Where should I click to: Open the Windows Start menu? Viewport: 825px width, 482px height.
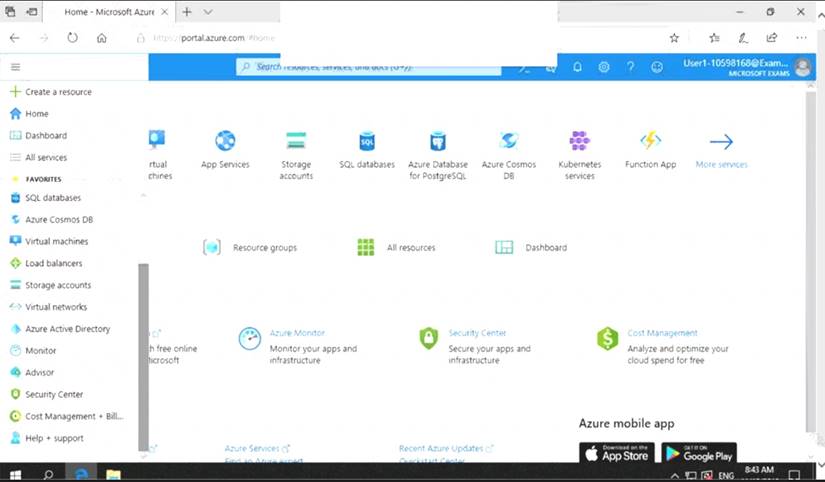15,475
